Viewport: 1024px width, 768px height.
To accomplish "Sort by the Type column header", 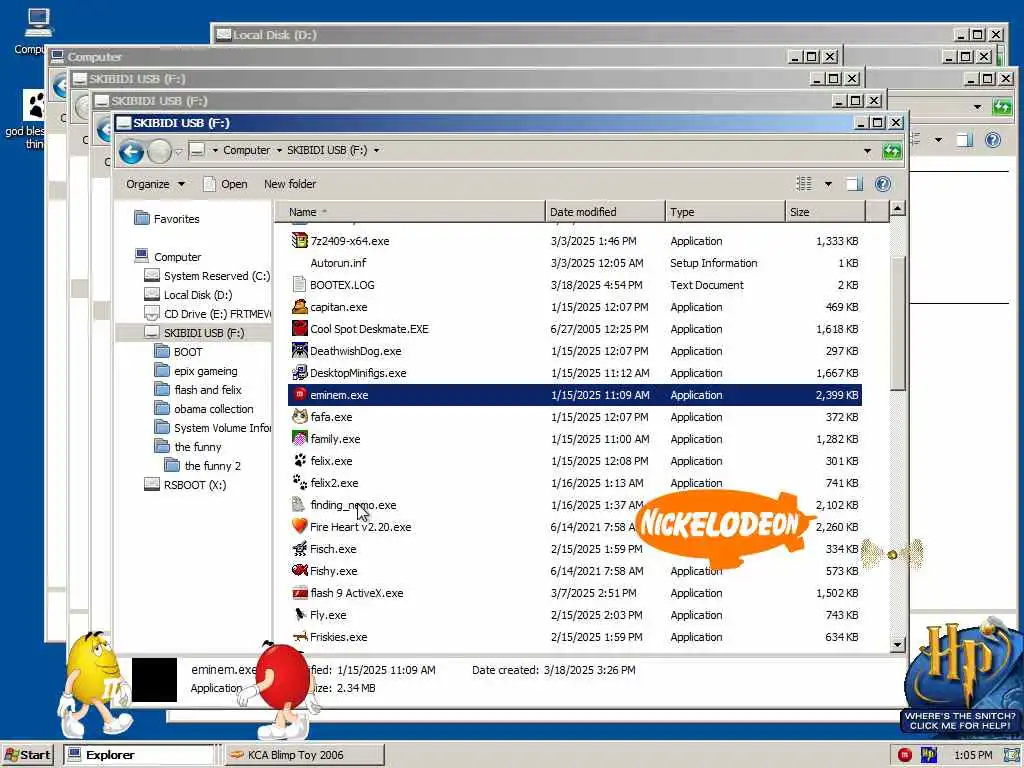I will (725, 212).
